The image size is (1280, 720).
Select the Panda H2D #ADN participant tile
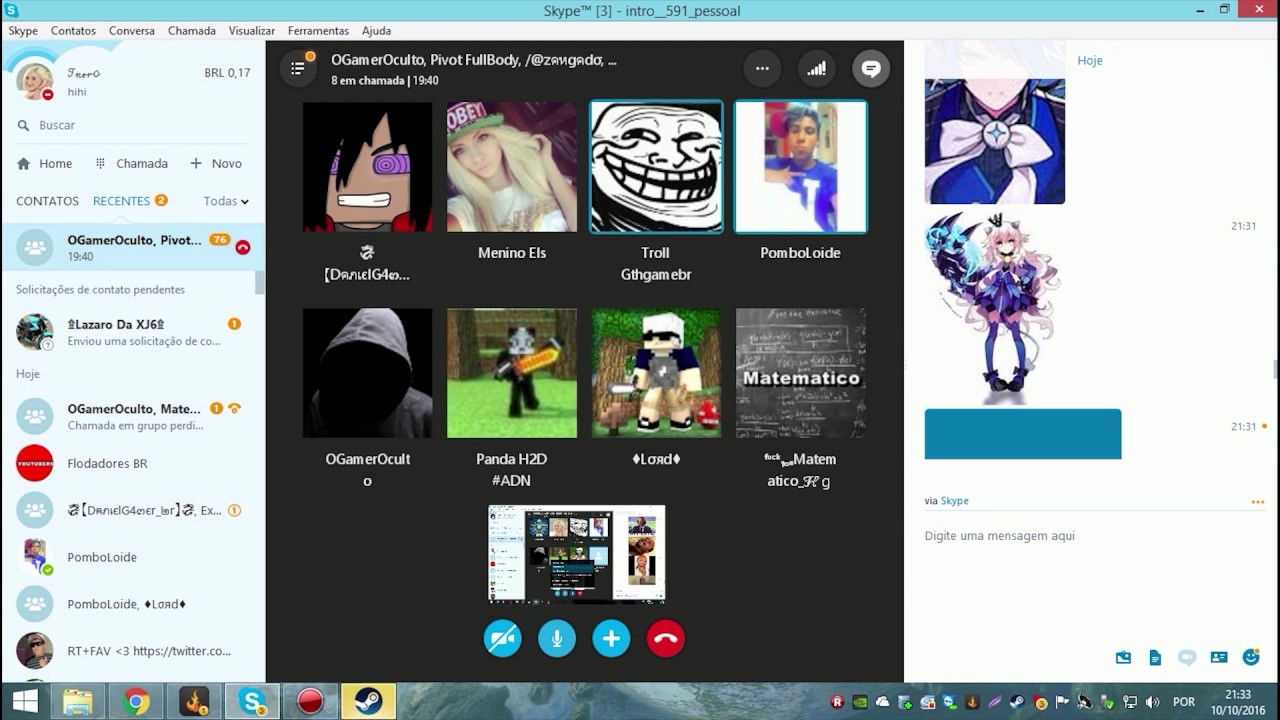click(x=512, y=373)
